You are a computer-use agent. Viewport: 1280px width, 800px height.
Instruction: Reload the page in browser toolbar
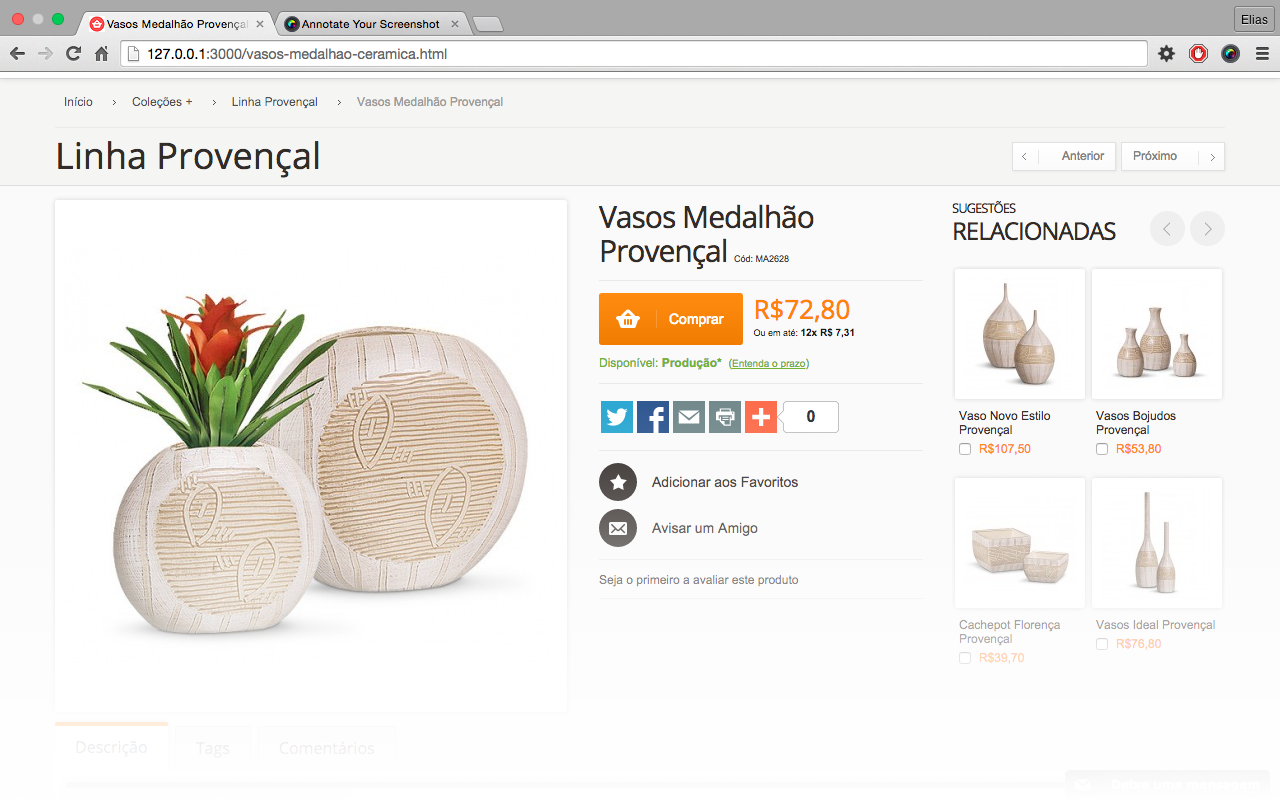73,54
